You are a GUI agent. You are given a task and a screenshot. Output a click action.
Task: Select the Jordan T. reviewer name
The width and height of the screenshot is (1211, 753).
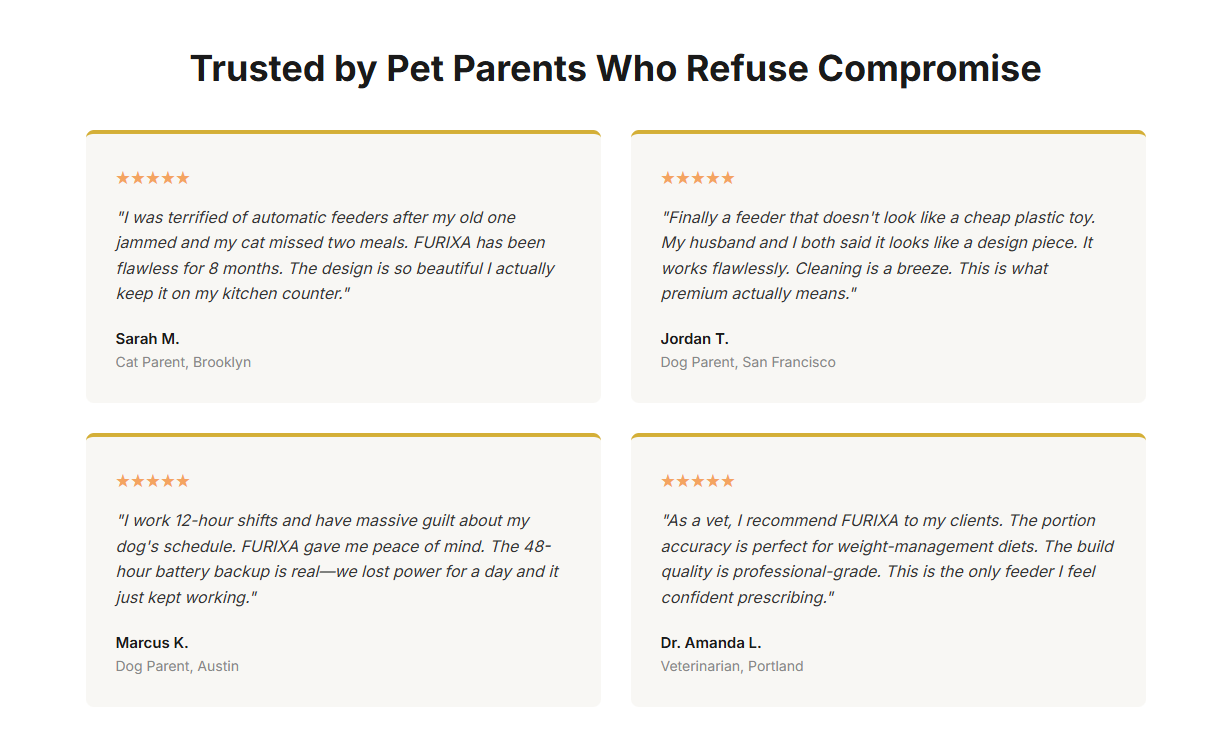[x=694, y=339]
